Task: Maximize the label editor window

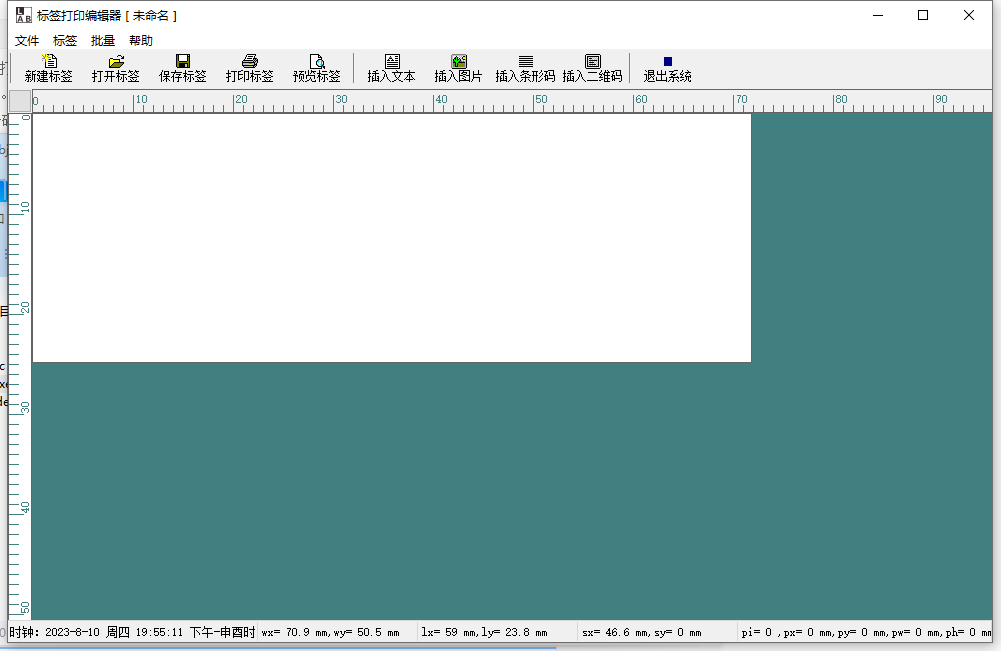Action: tap(923, 15)
